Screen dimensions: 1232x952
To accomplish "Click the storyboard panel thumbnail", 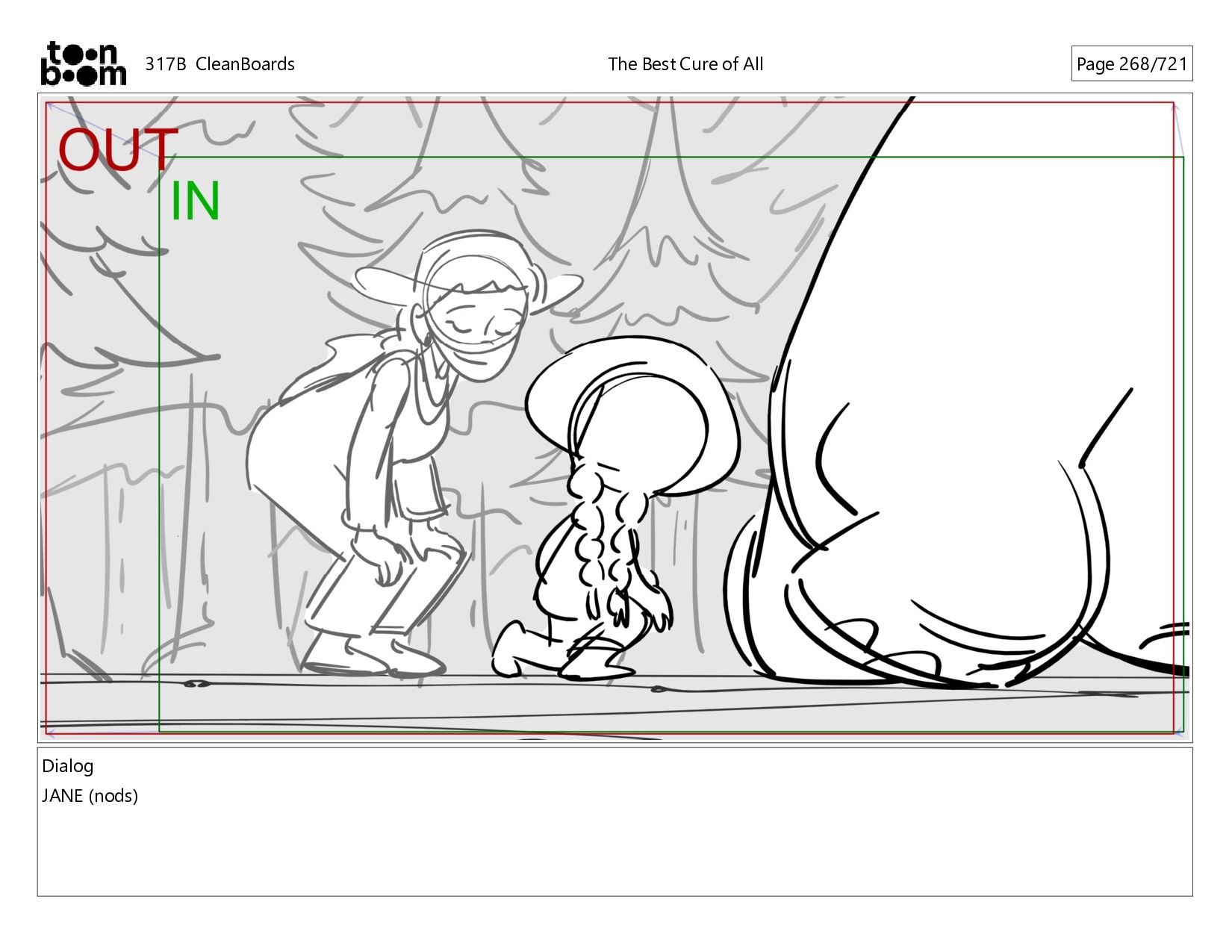I will coord(615,417).
